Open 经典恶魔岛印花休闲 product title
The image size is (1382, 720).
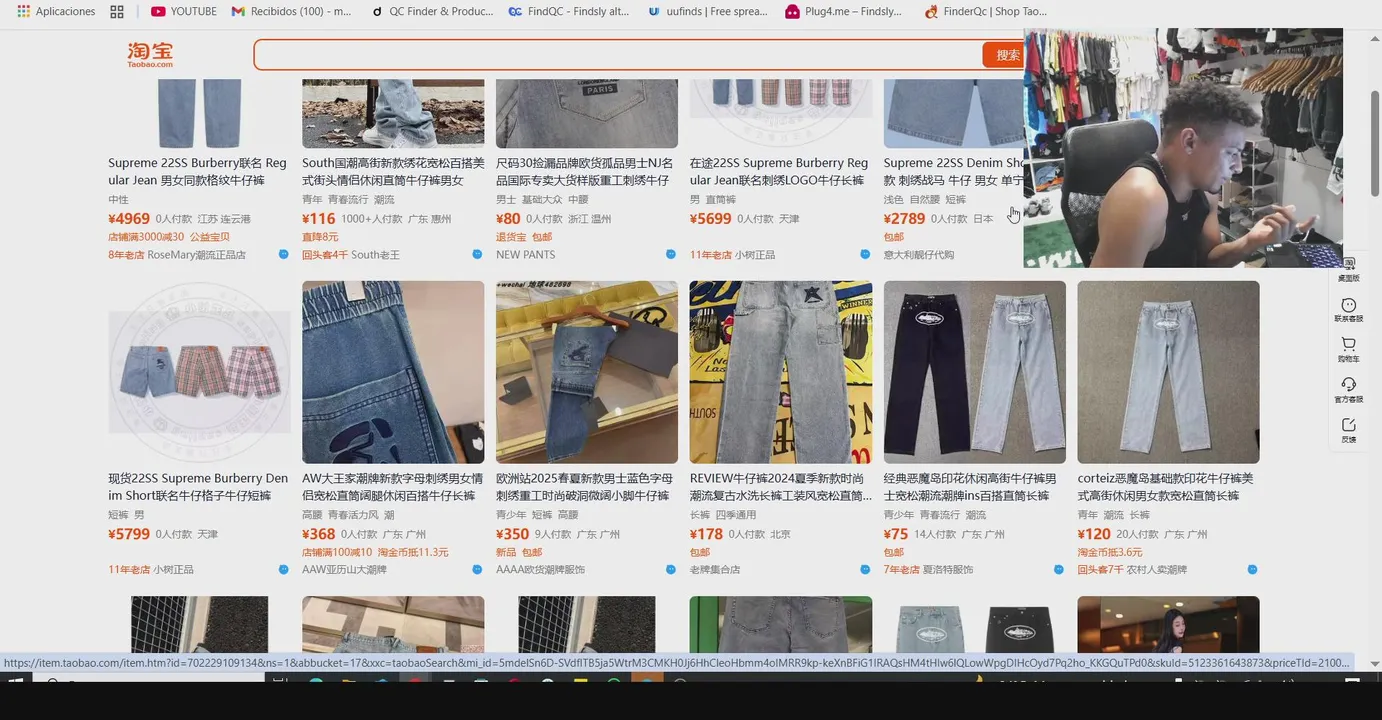[970, 487]
